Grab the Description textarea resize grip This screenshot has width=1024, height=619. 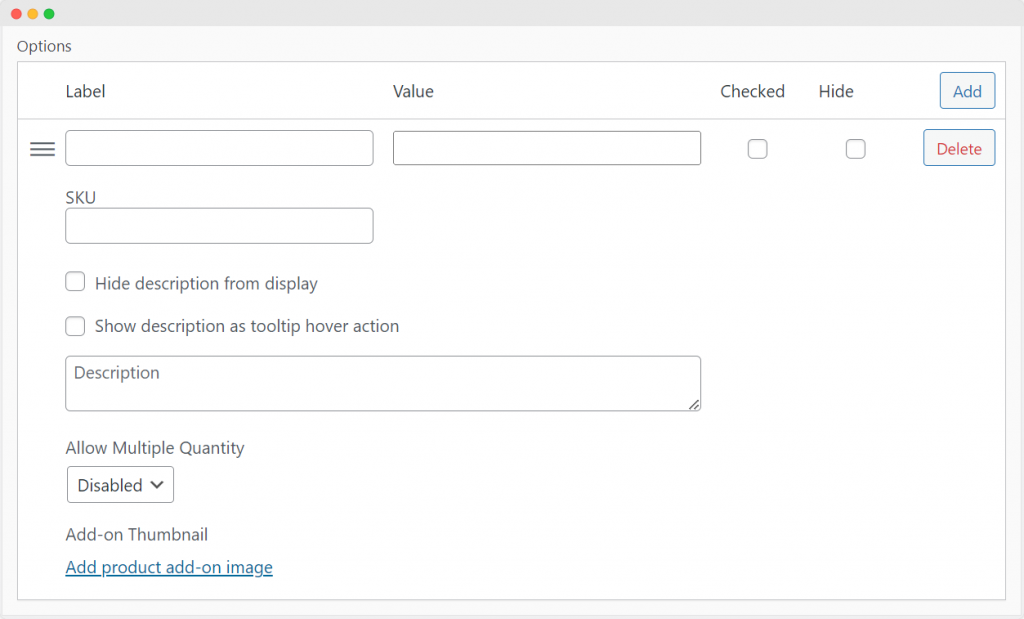(x=694, y=404)
